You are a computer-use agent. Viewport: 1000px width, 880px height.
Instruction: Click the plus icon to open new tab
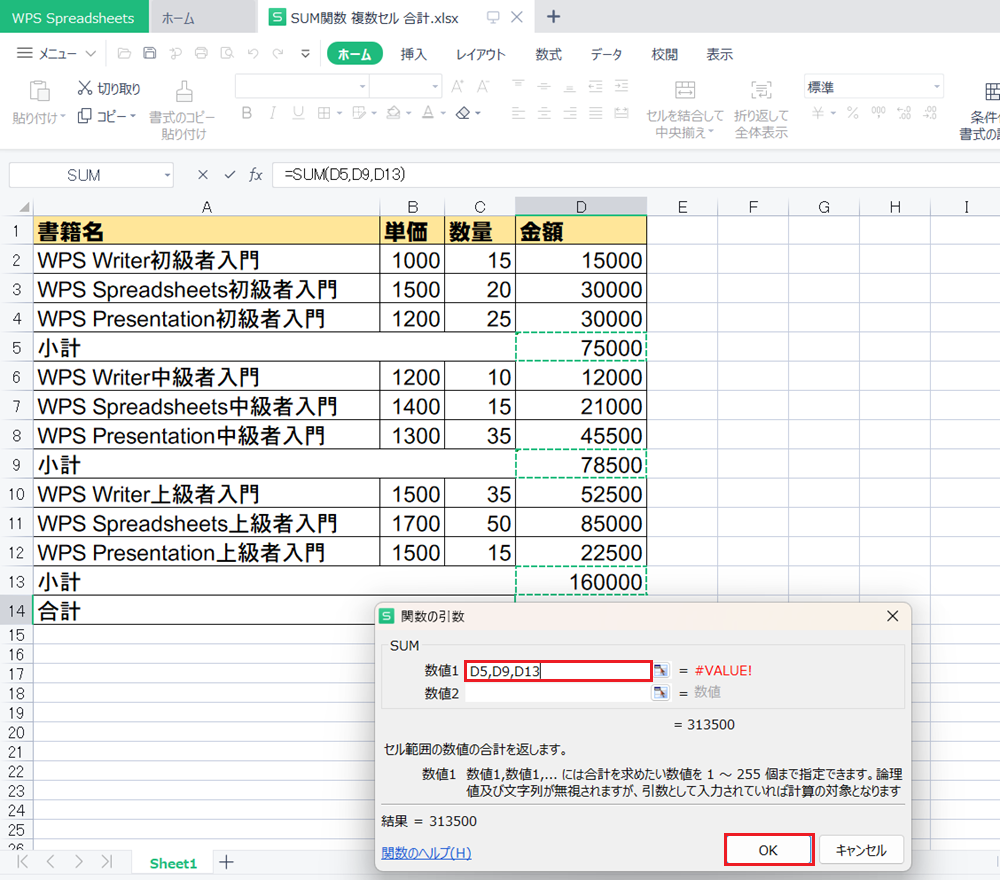click(x=554, y=17)
